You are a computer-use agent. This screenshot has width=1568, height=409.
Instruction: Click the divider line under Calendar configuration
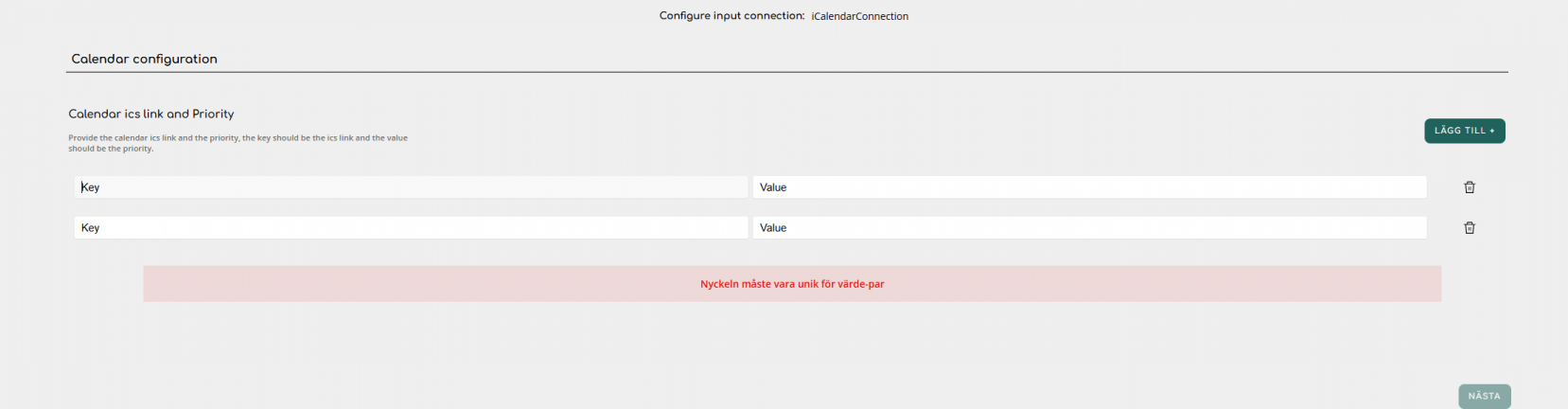(x=787, y=72)
